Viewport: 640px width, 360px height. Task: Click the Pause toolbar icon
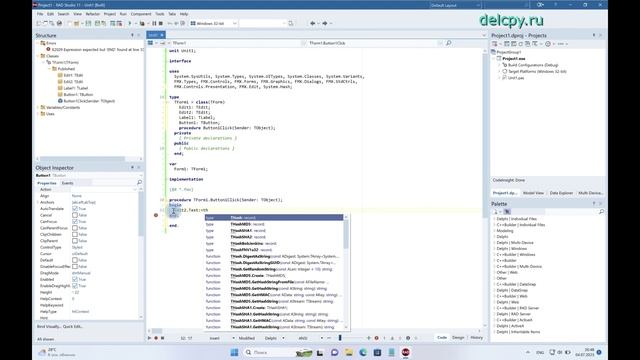click(x=154, y=23)
